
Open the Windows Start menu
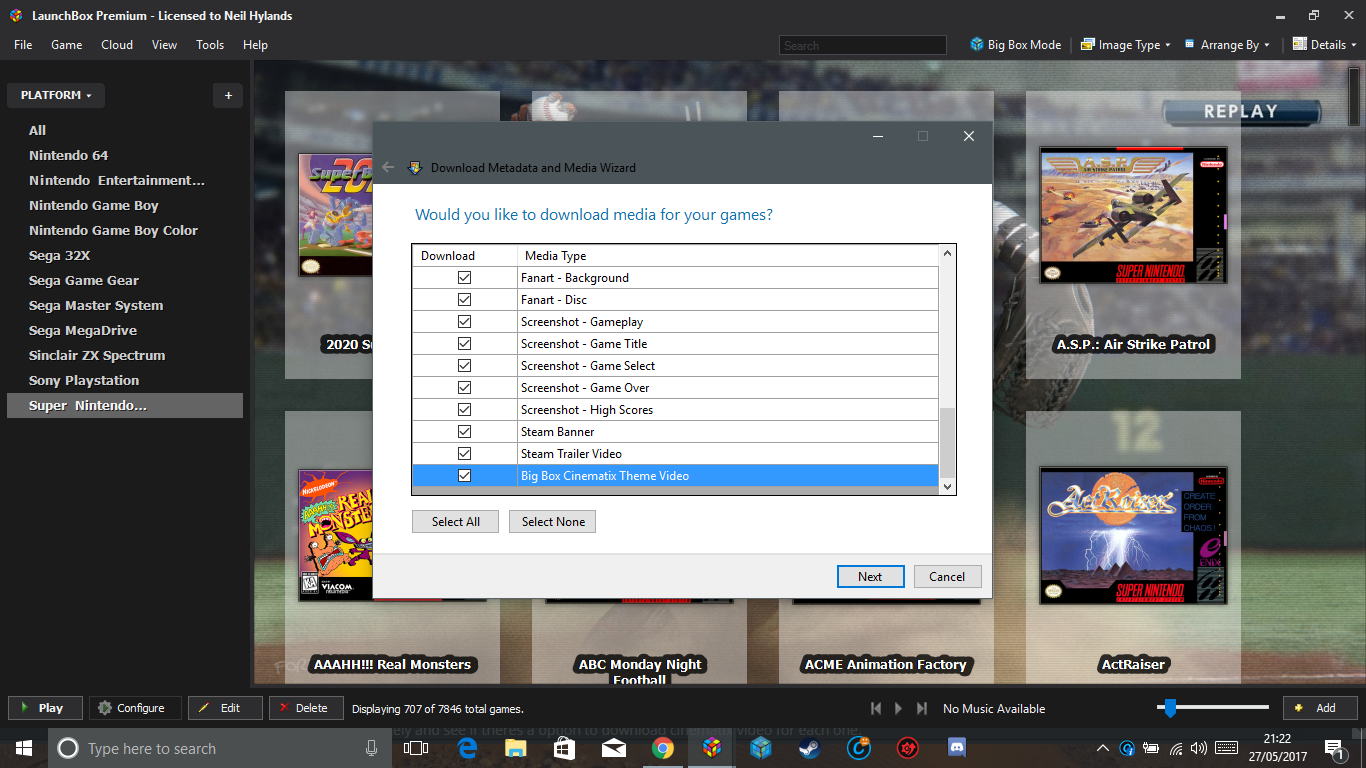24,748
